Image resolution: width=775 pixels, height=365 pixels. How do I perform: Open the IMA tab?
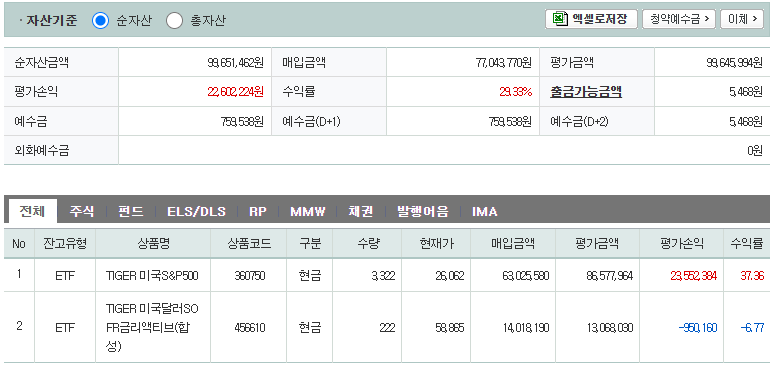tap(484, 212)
